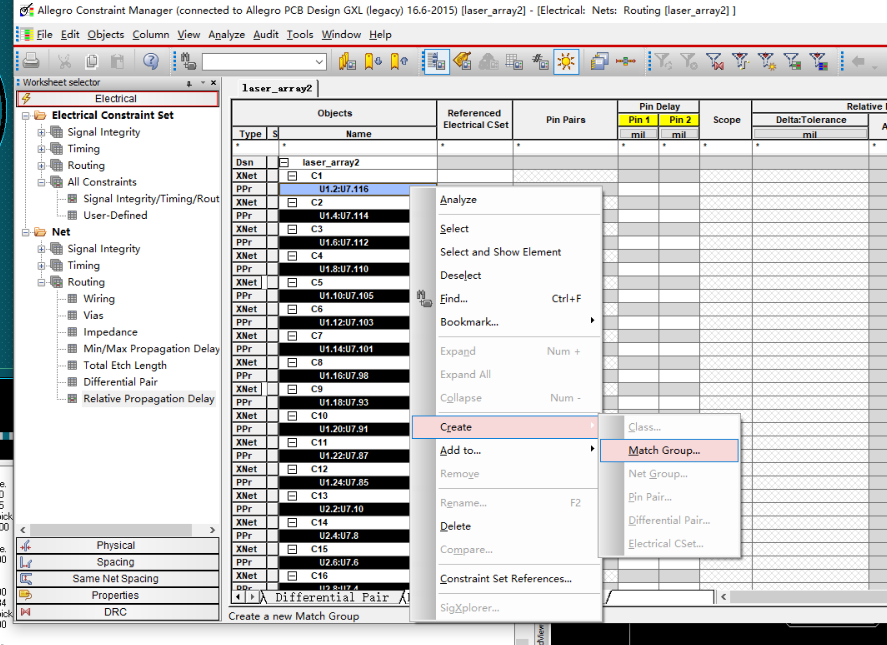The width and height of the screenshot is (887, 645).
Task: Open the Same Net Spacing section
Action: coord(118,579)
